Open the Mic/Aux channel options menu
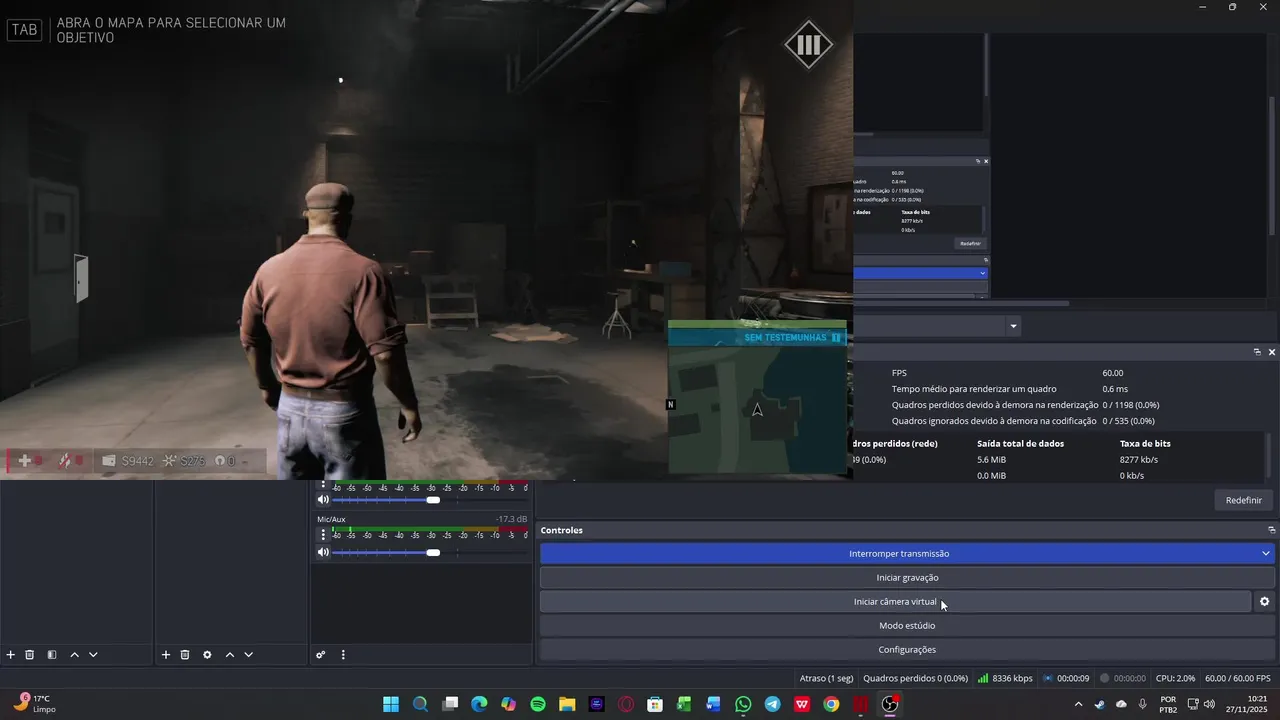 pyautogui.click(x=323, y=535)
